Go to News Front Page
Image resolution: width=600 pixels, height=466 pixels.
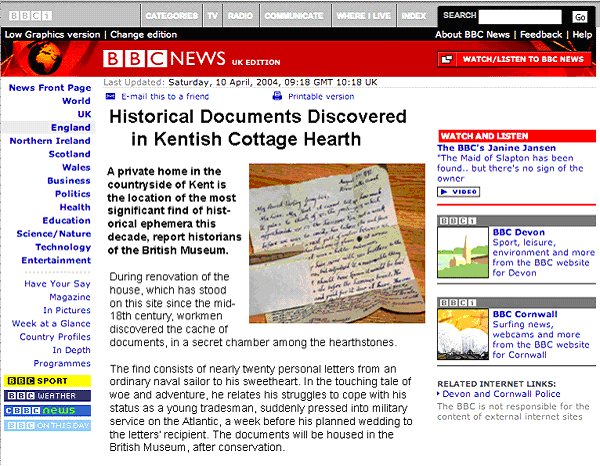[50, 88]
